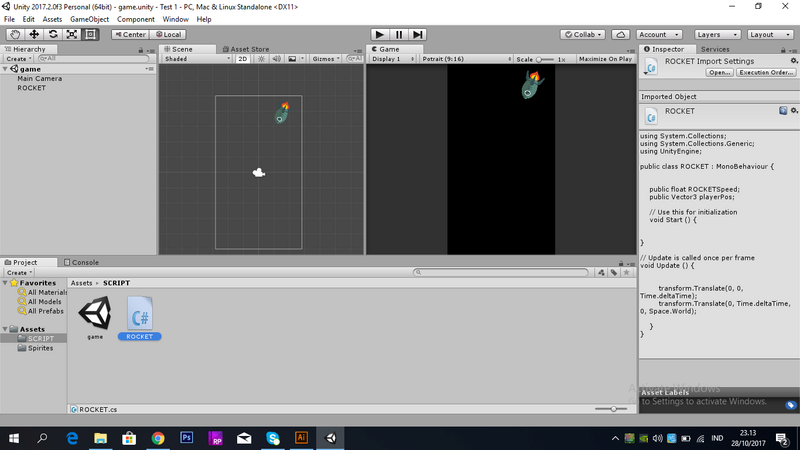Toggle Center pivot mode
This screenshot has width=800, height=450.
[131, 34]
